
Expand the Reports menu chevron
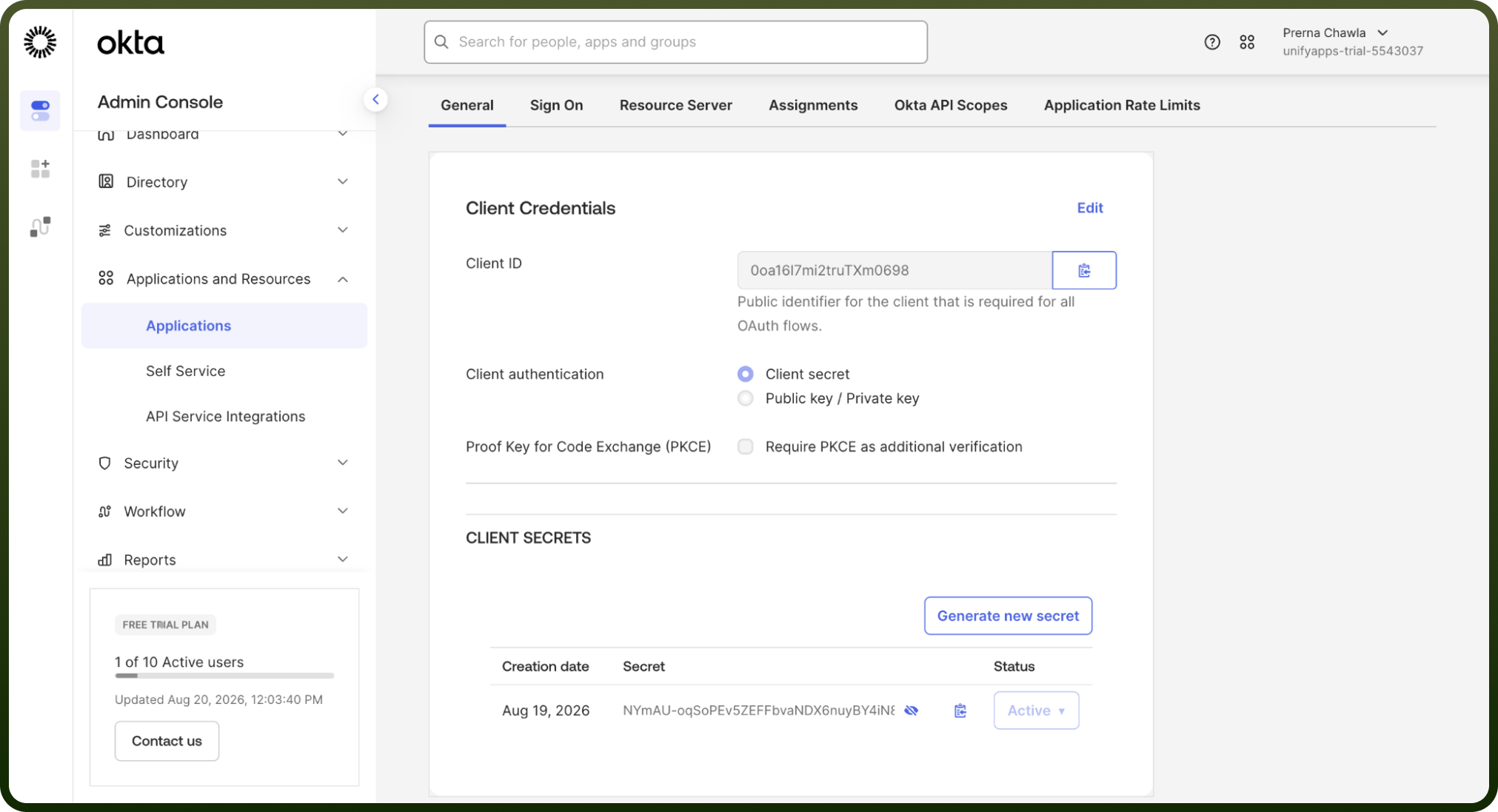(343, 559)
